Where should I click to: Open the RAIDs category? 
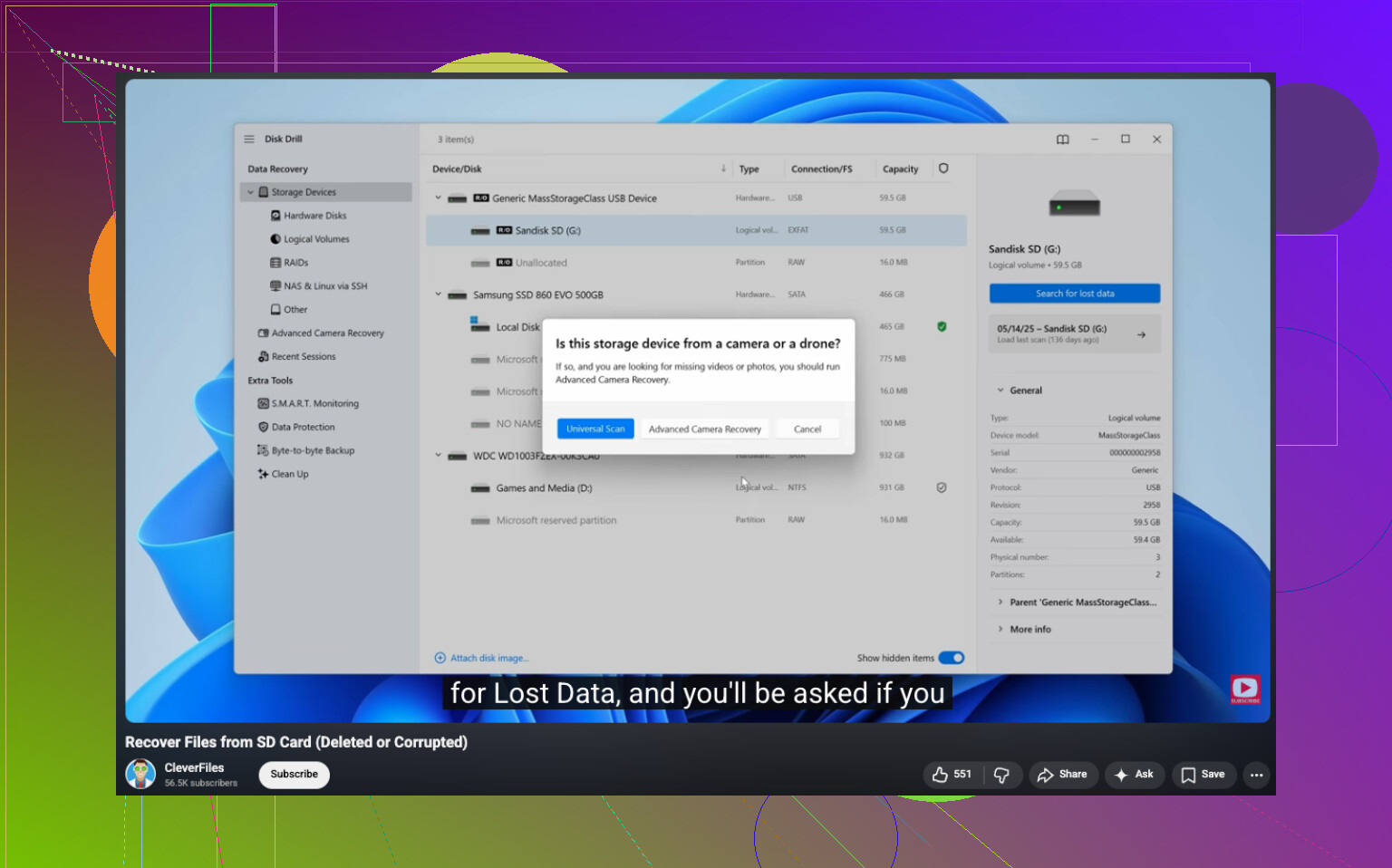coord(295,263)
